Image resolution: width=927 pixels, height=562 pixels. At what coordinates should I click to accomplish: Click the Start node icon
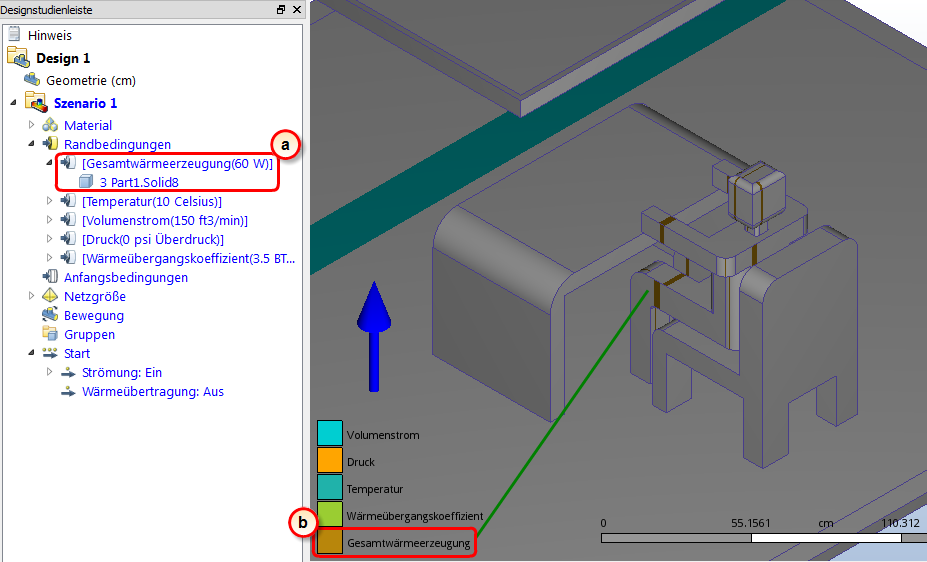[50, 353]
